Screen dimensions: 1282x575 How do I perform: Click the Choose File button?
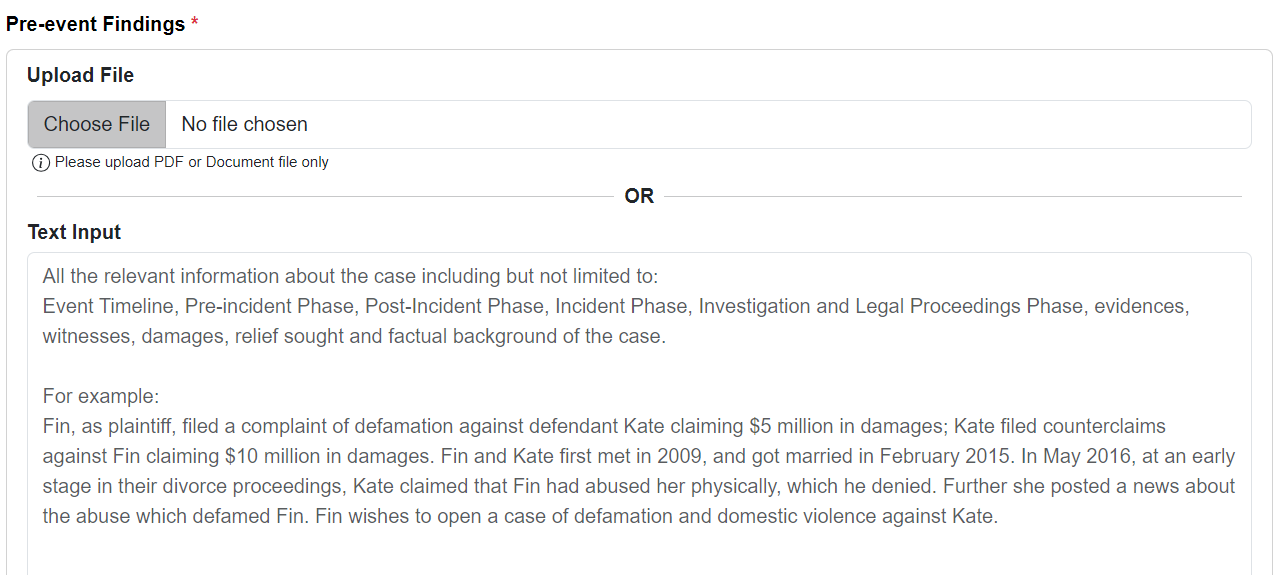[97, 124]
